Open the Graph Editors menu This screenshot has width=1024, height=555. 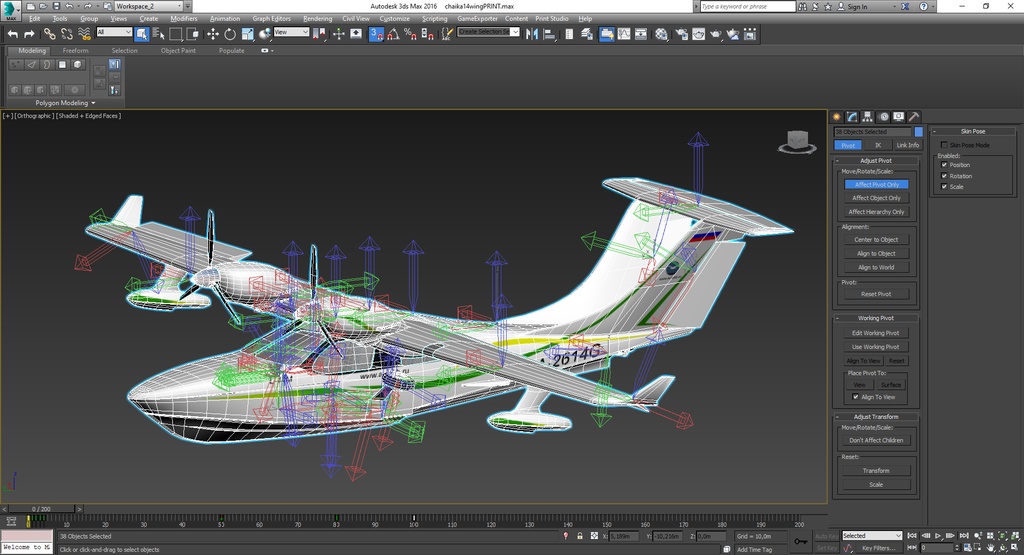(x=272, y=18)
